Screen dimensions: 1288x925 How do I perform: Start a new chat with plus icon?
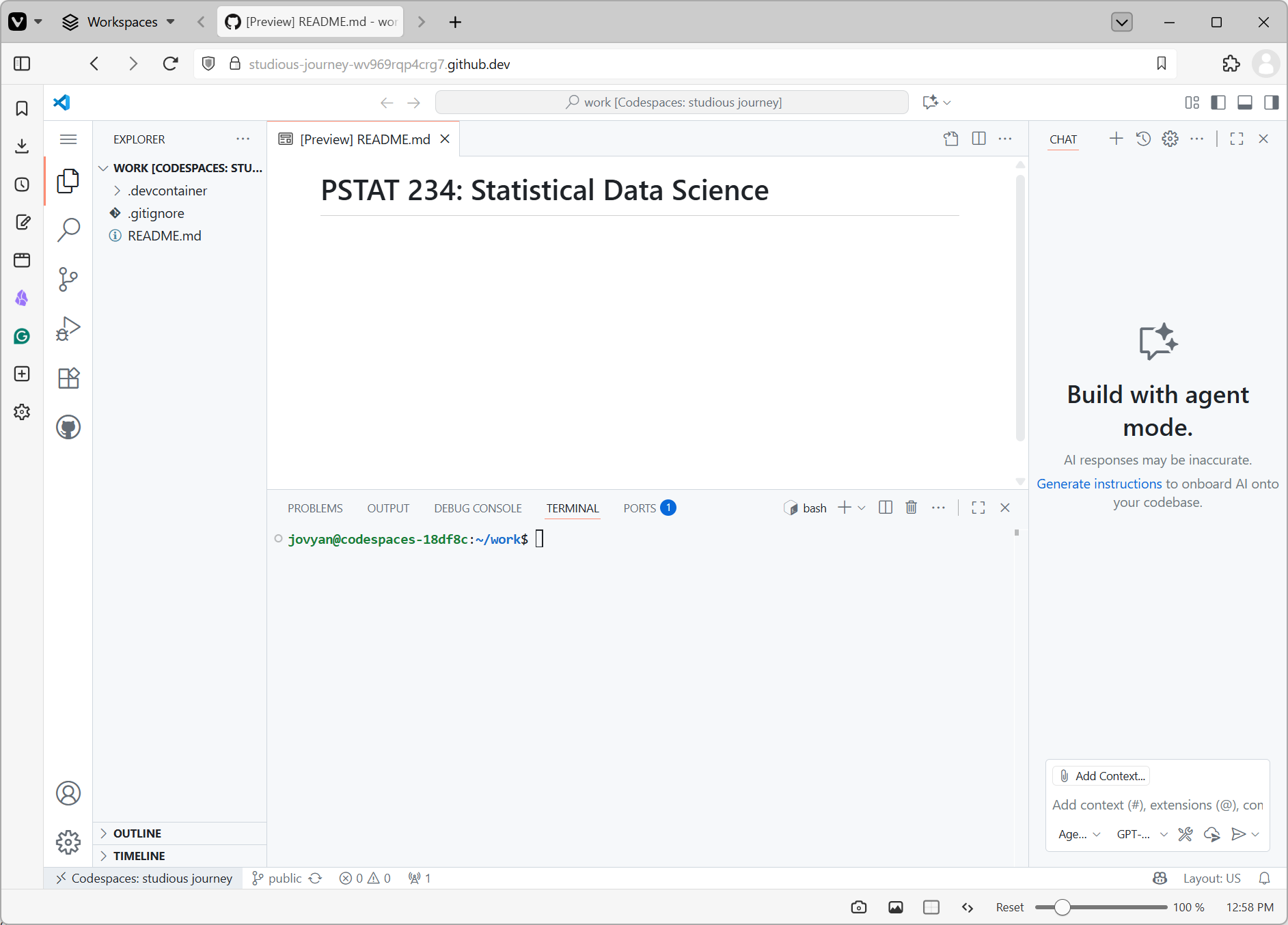[1116, 139]
